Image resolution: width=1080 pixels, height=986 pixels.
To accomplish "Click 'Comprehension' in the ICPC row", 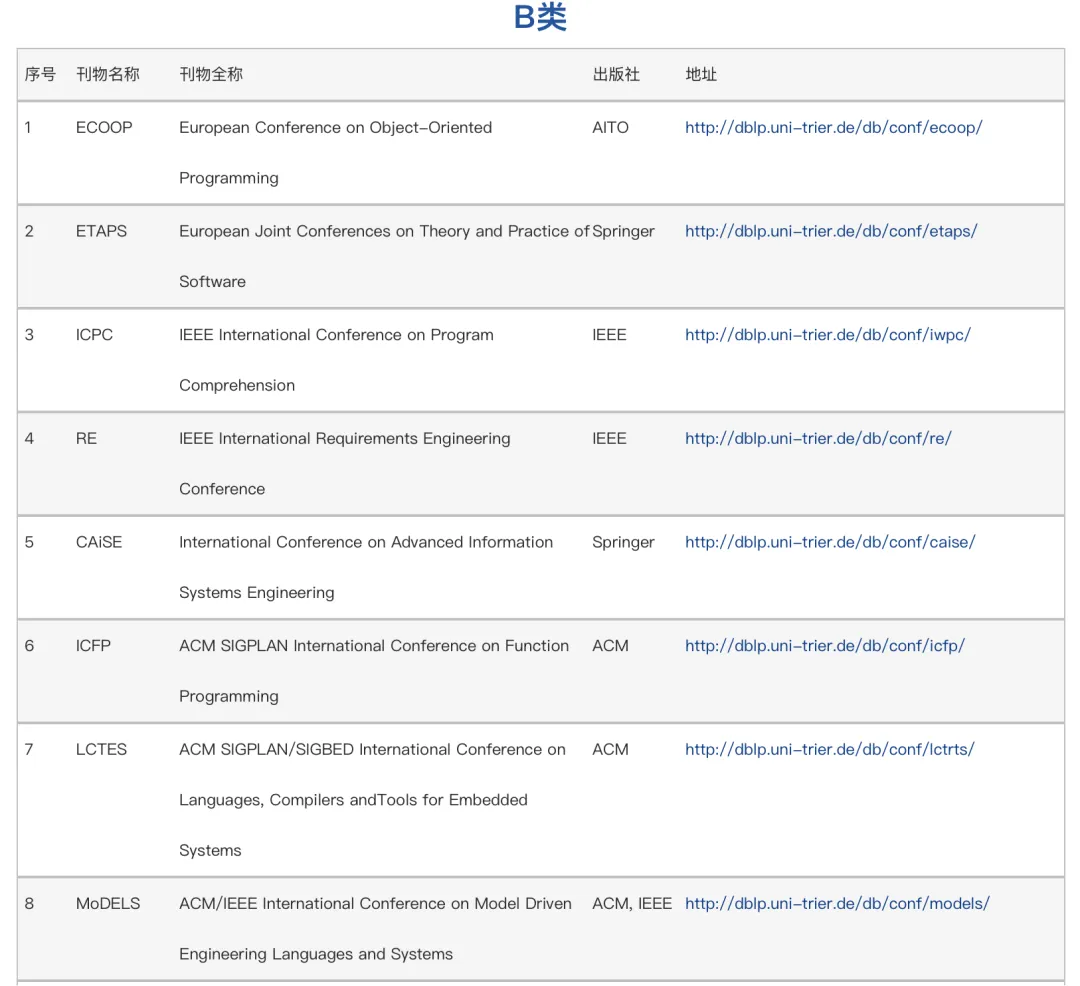I will [237, 386].
